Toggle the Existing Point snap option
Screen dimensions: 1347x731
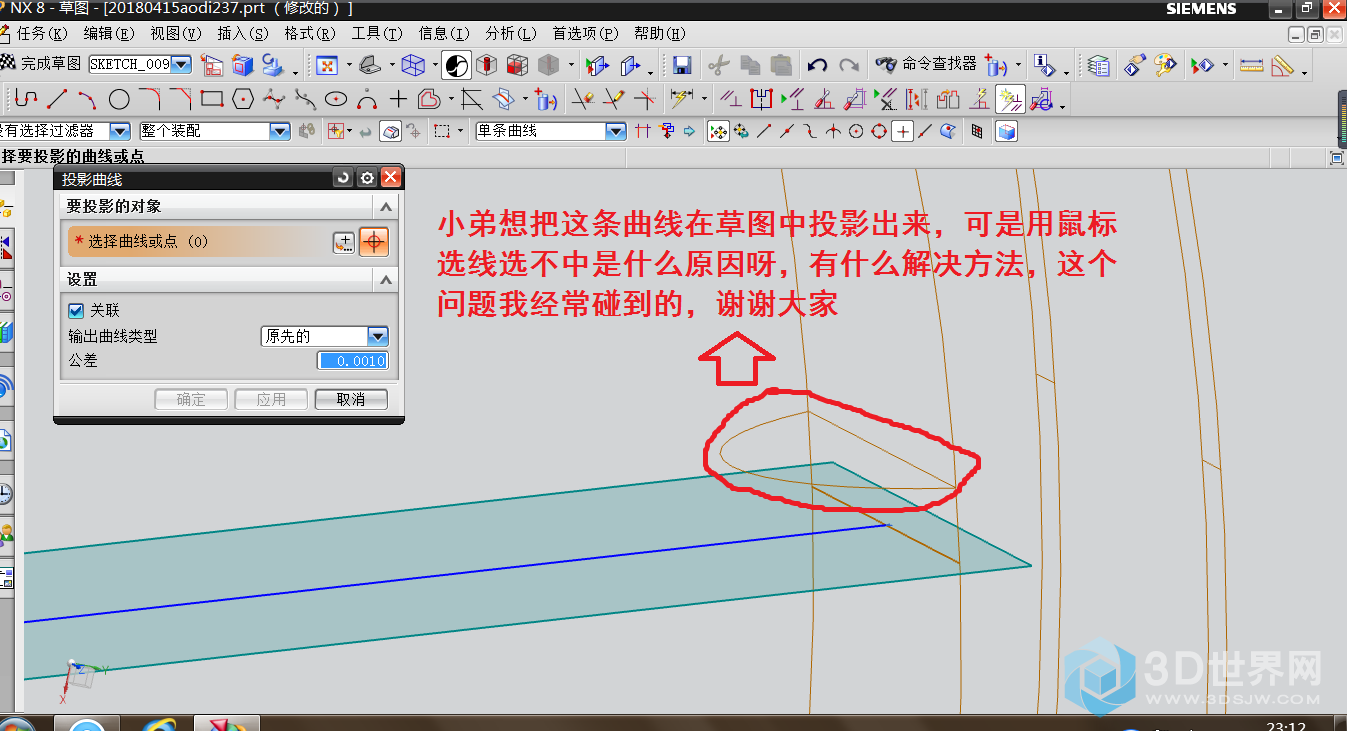[x=903, y=131]
